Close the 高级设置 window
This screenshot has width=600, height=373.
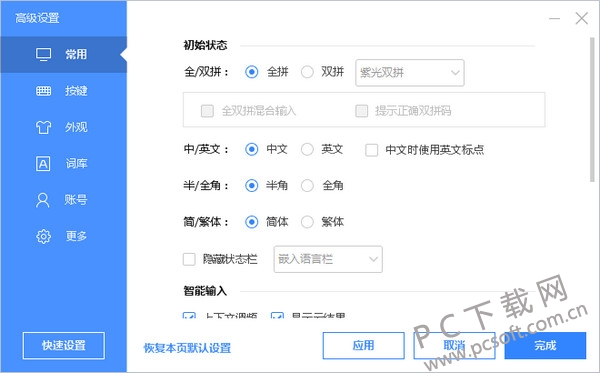coord(582,18)
